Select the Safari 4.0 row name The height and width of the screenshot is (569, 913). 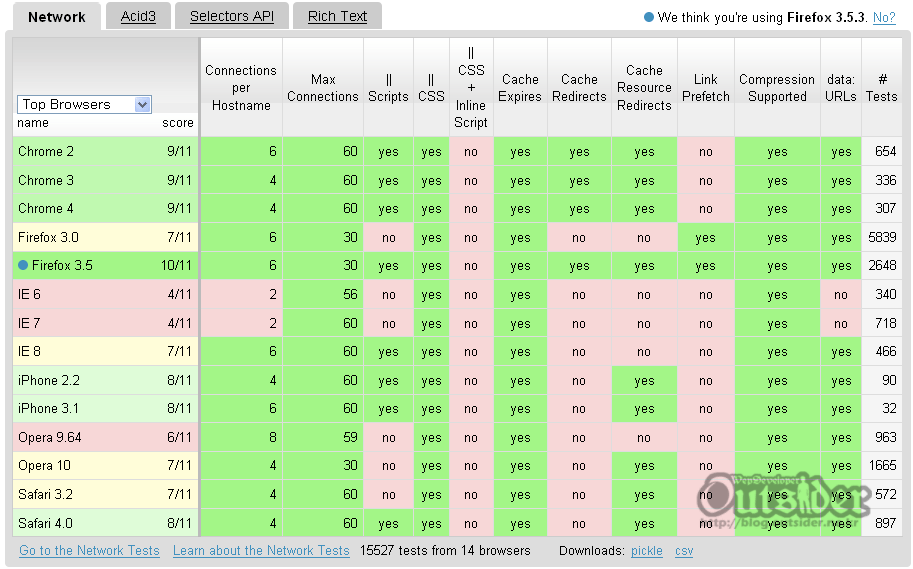point(45,523)
